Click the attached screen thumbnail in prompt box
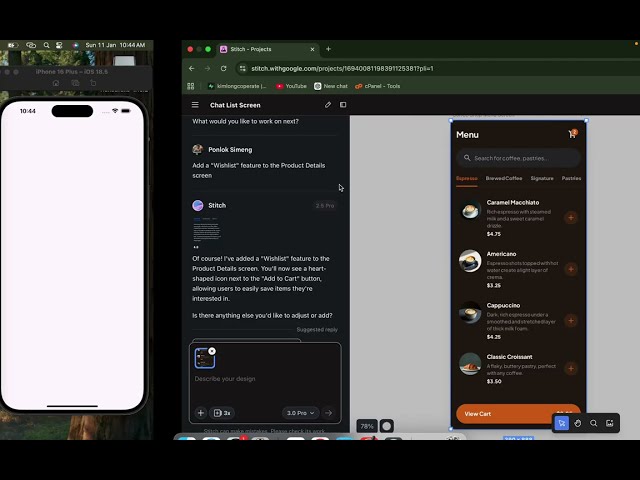This screenshot has width=640, height=480. click(204, 358)
